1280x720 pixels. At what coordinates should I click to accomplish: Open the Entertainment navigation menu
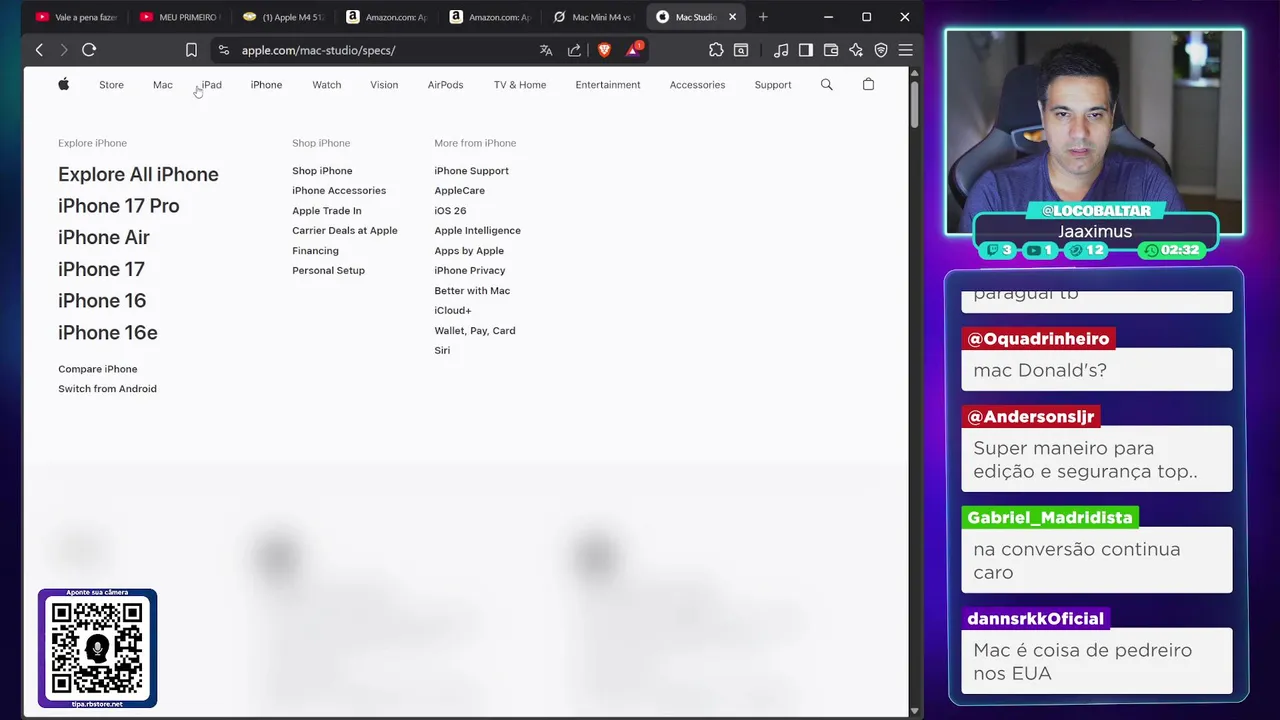click(608, 85)
